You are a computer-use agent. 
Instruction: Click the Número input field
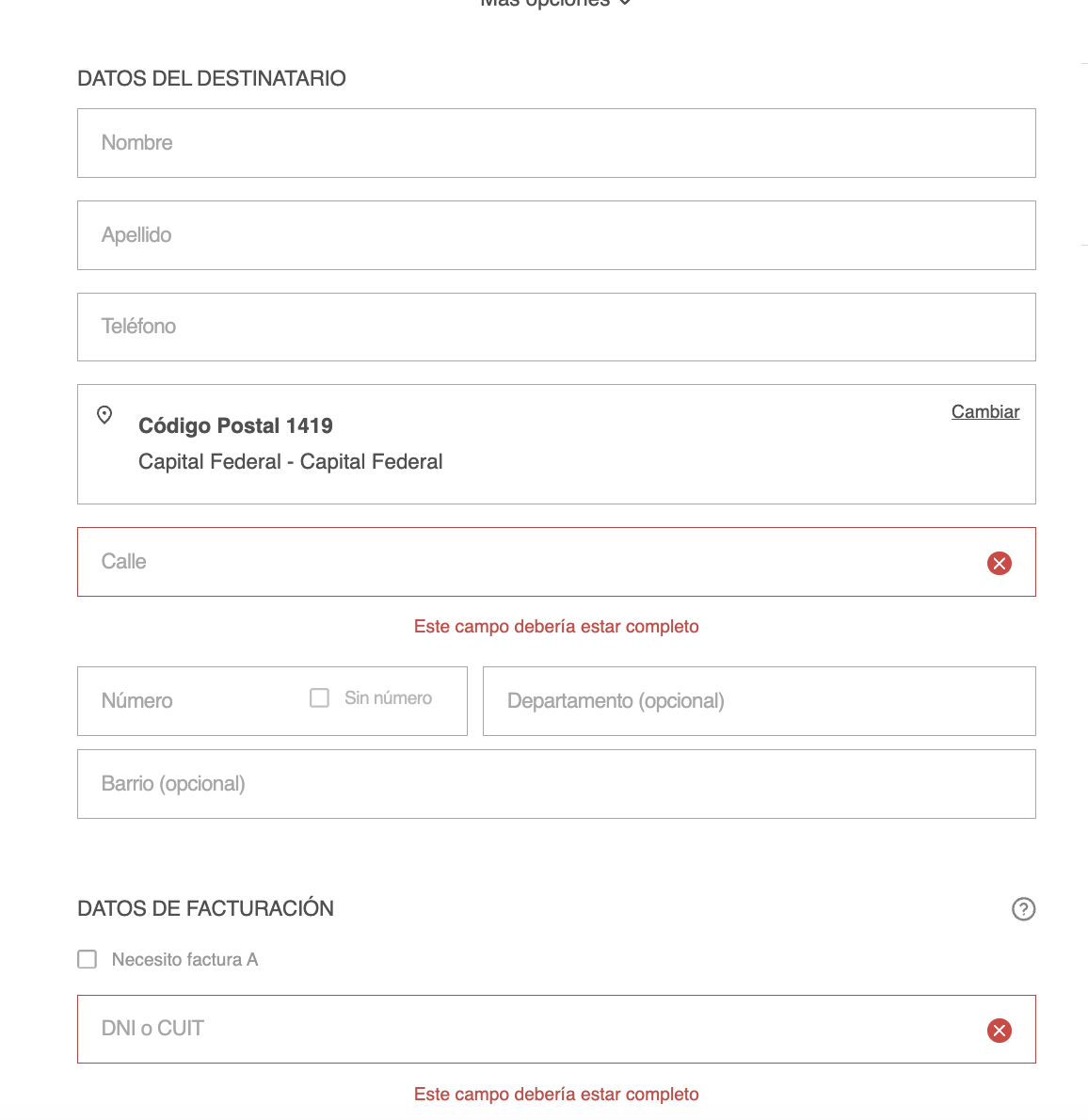click(188, 701)
